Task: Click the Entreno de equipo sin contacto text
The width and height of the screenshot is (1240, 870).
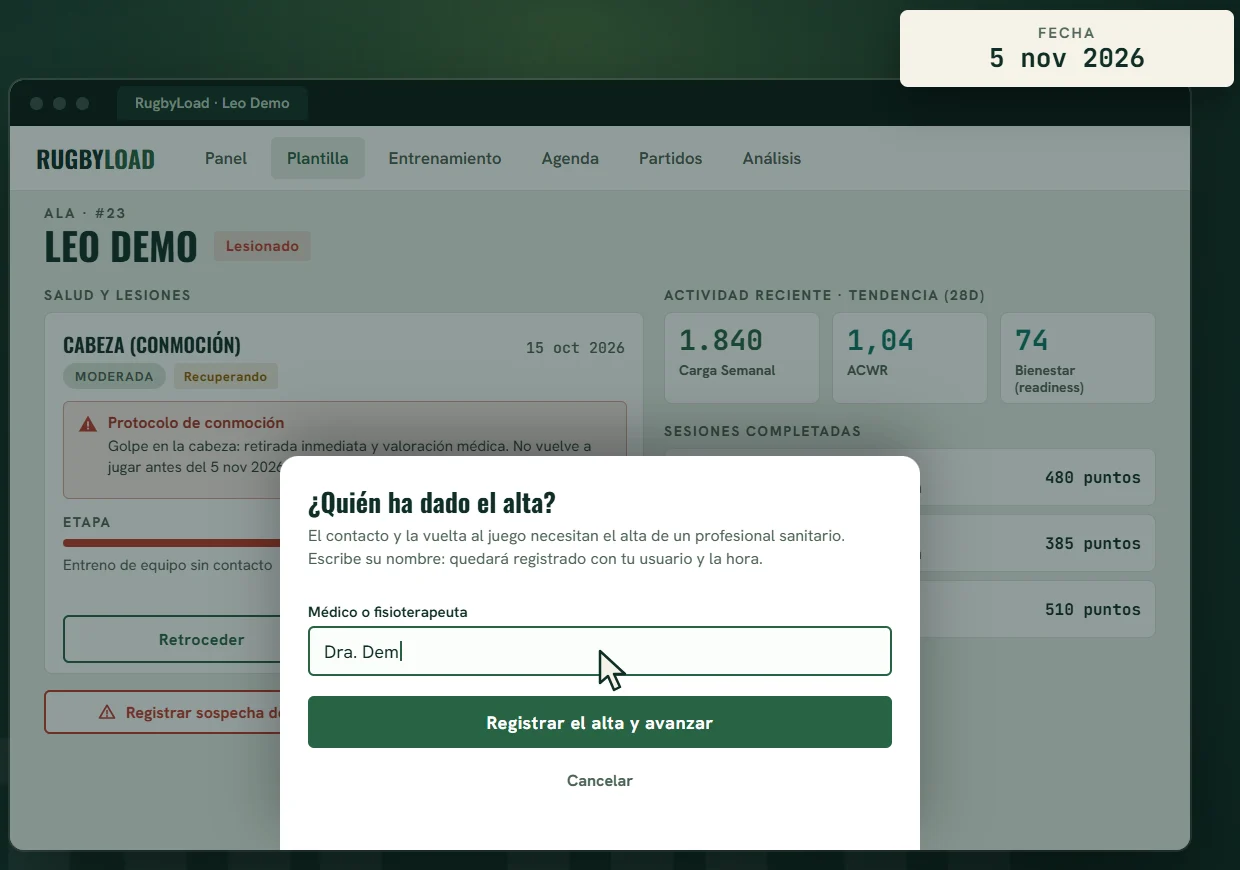Action: [168, 565]
